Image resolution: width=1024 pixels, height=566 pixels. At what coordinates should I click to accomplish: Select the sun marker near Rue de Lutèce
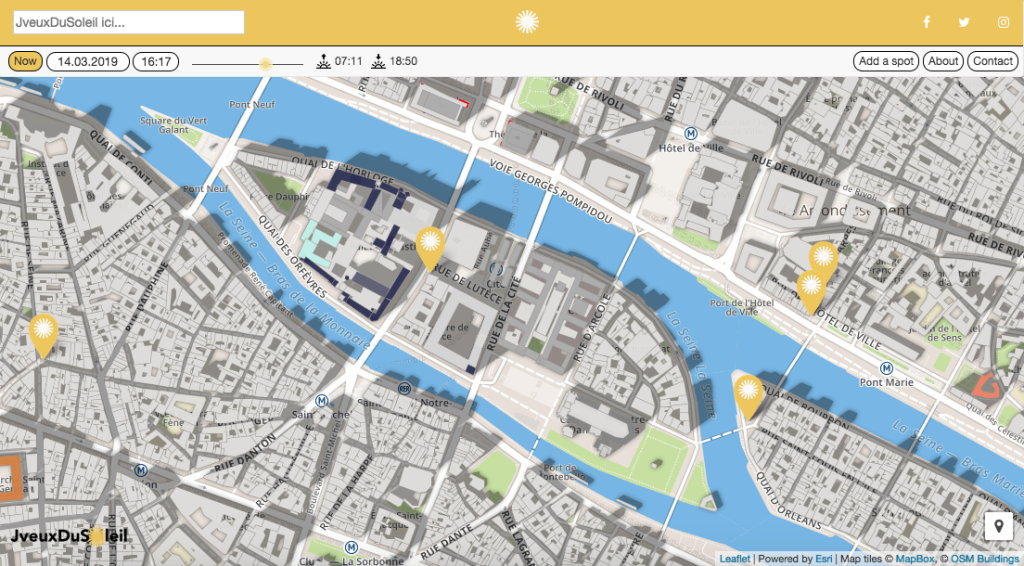tap(430, 247)
